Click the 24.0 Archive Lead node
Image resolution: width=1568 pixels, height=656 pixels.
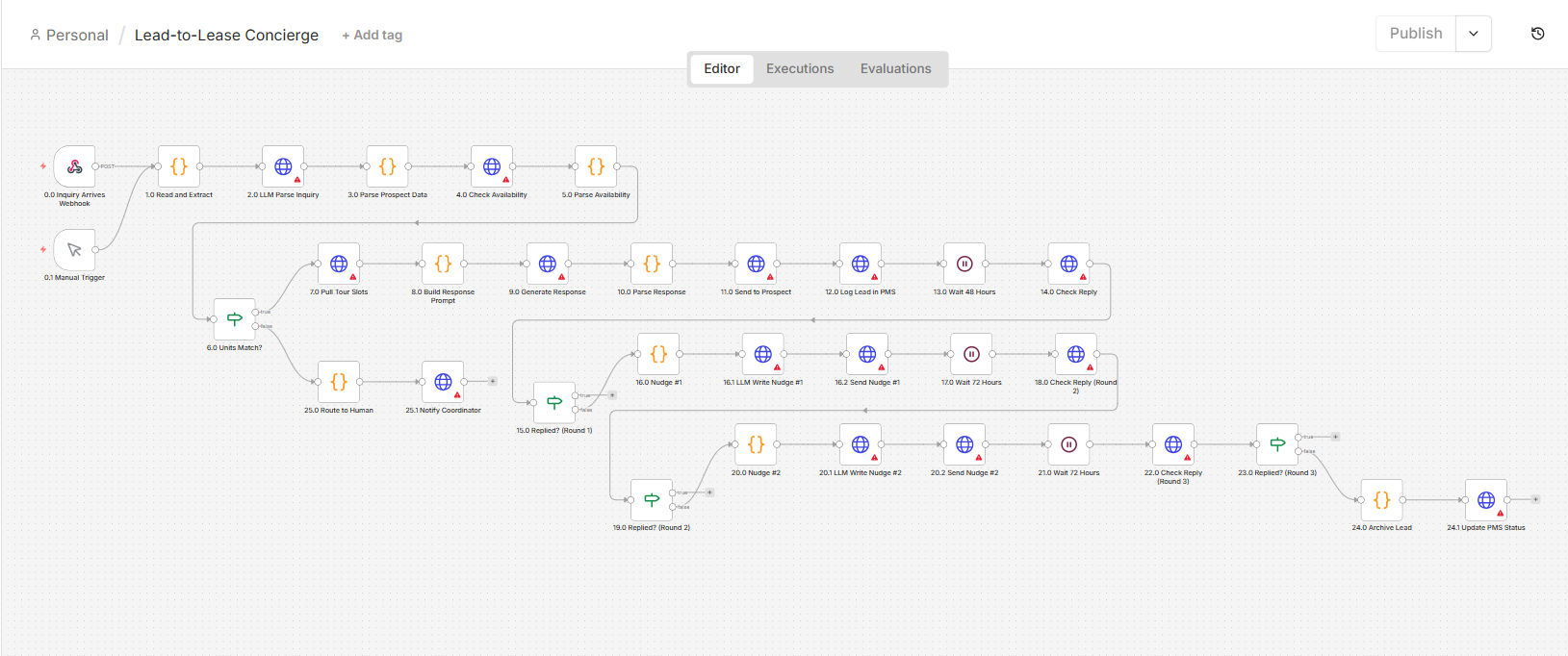pos(1381,500)
